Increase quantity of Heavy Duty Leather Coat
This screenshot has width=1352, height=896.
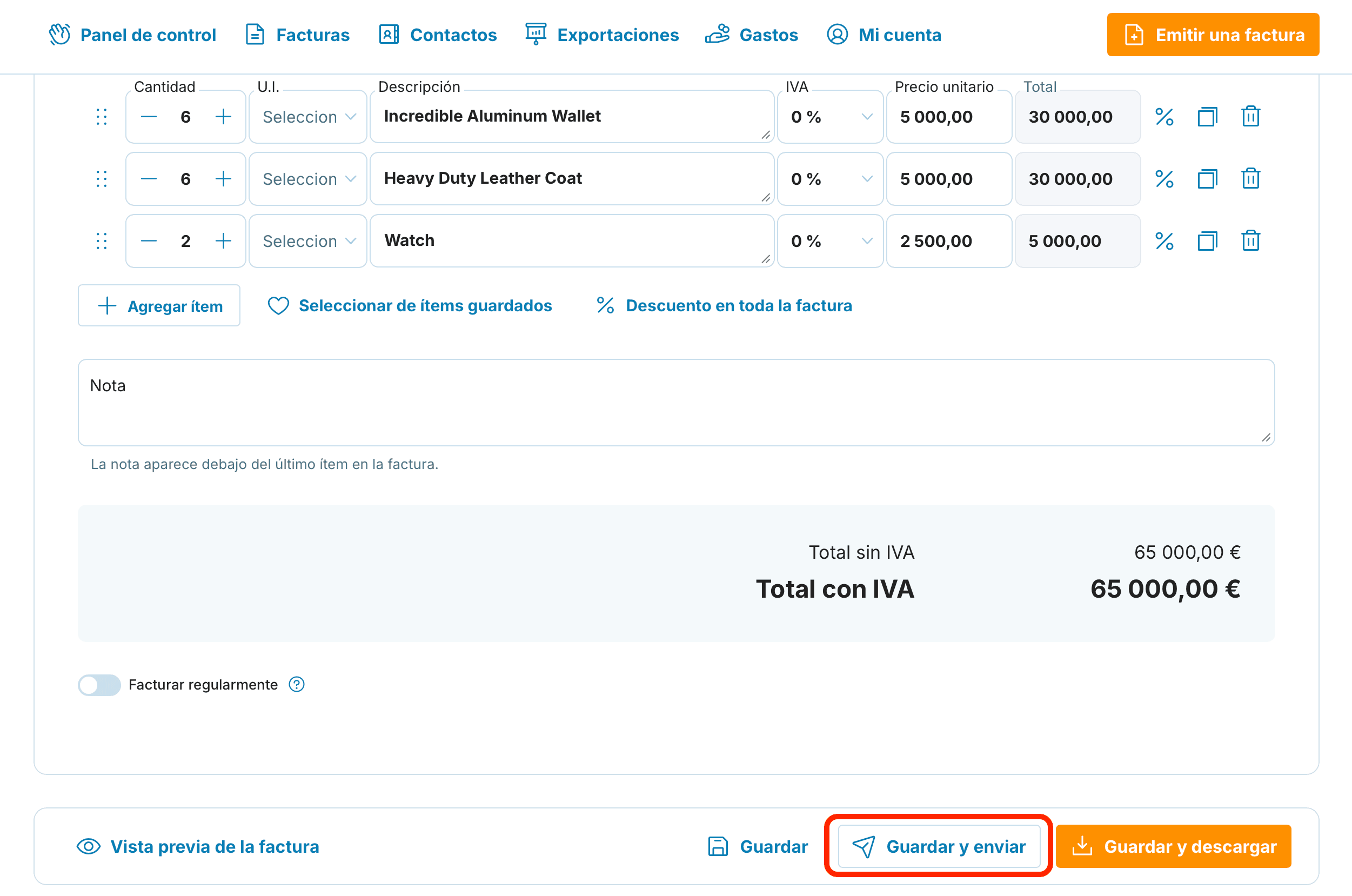tap(223, 179)
